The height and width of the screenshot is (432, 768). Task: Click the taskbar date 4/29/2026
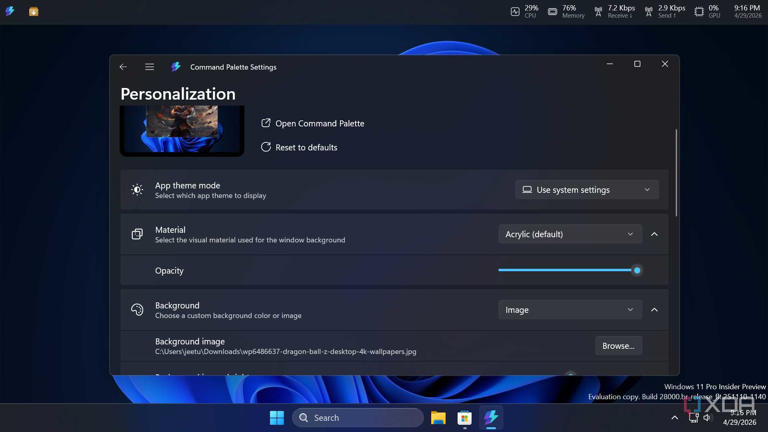click(740, 422)
